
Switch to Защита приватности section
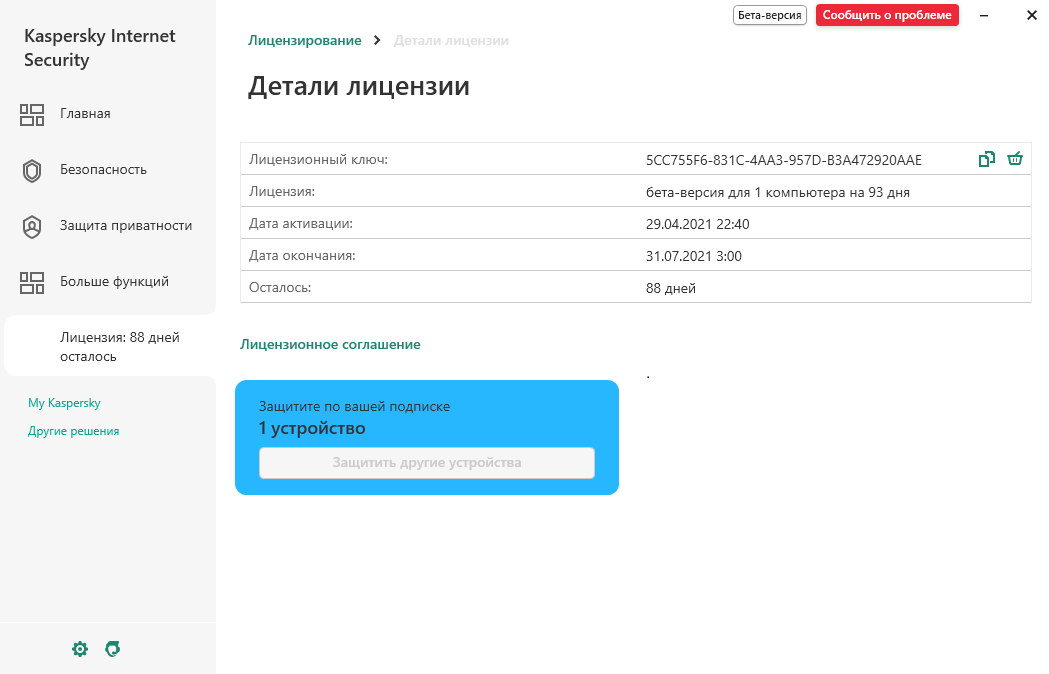click(x=126, y=226)
